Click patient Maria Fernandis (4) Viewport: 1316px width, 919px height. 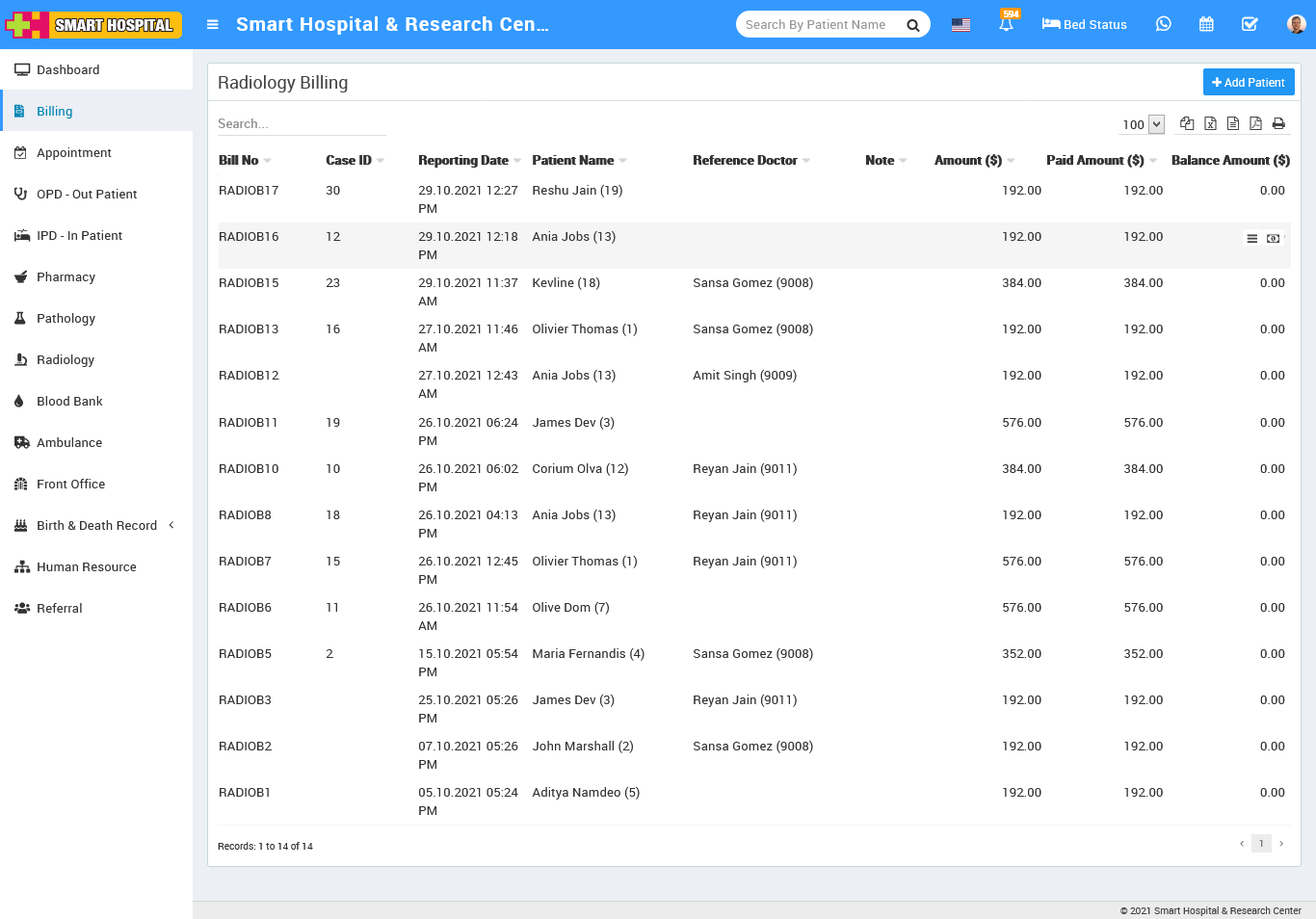(589, 654)
